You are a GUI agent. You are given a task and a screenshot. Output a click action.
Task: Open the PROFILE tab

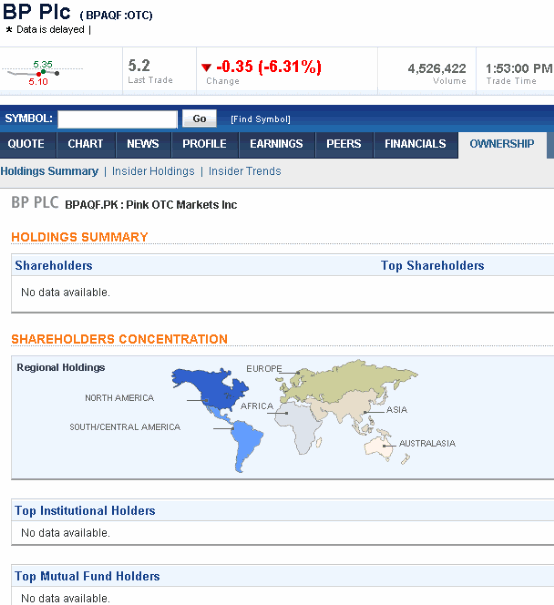pyautogui.click(x=205, y=145)
